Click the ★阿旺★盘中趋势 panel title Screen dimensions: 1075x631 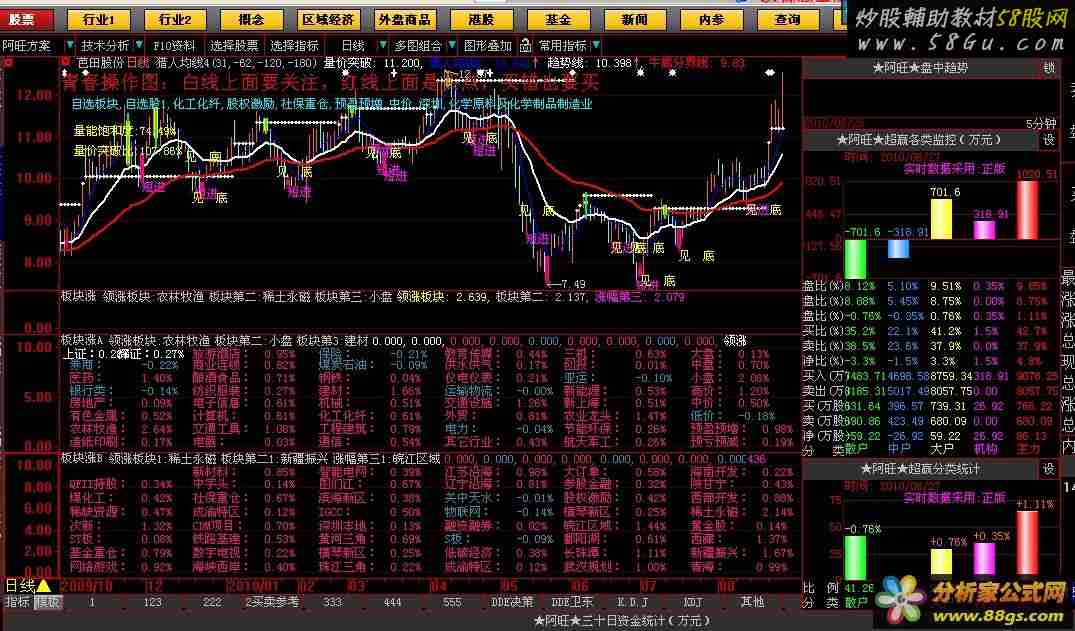tap(920, 68)
